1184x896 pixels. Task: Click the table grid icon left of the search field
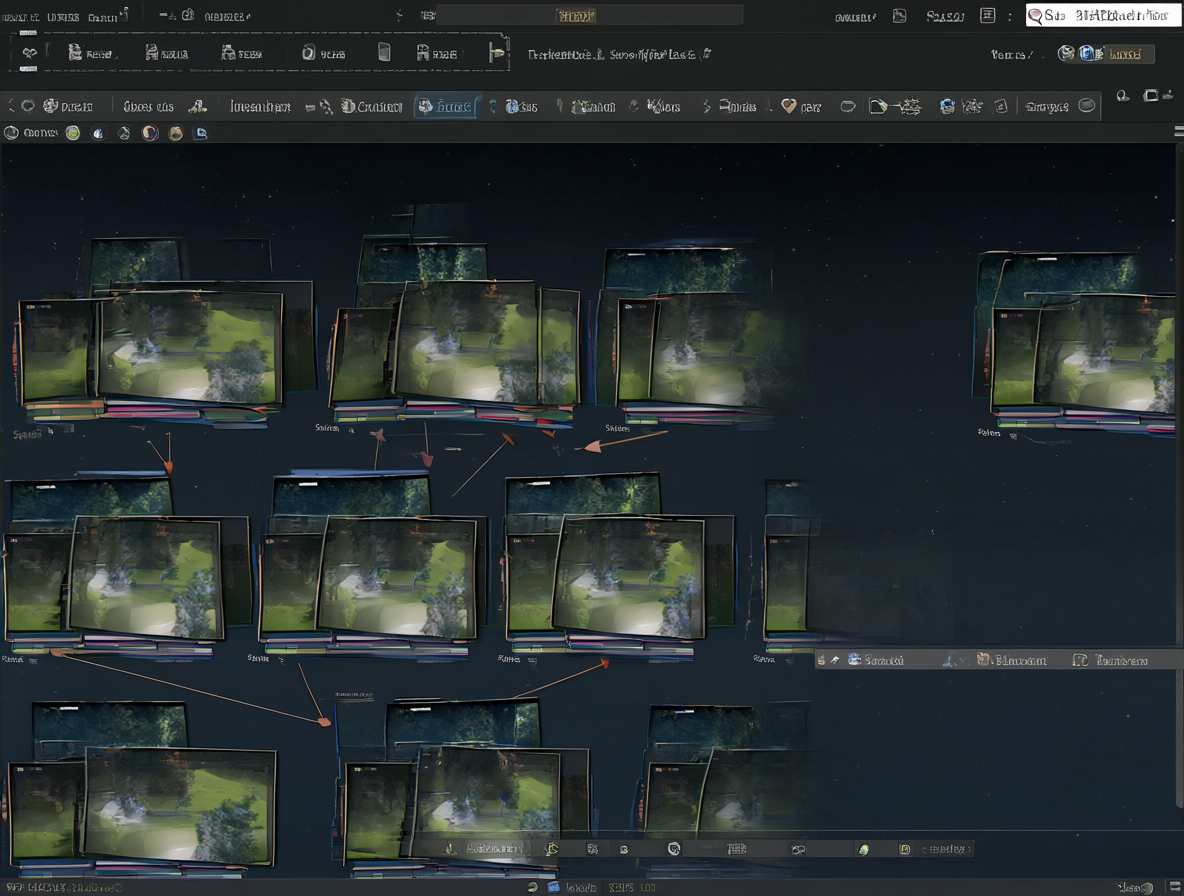point(987,15)
